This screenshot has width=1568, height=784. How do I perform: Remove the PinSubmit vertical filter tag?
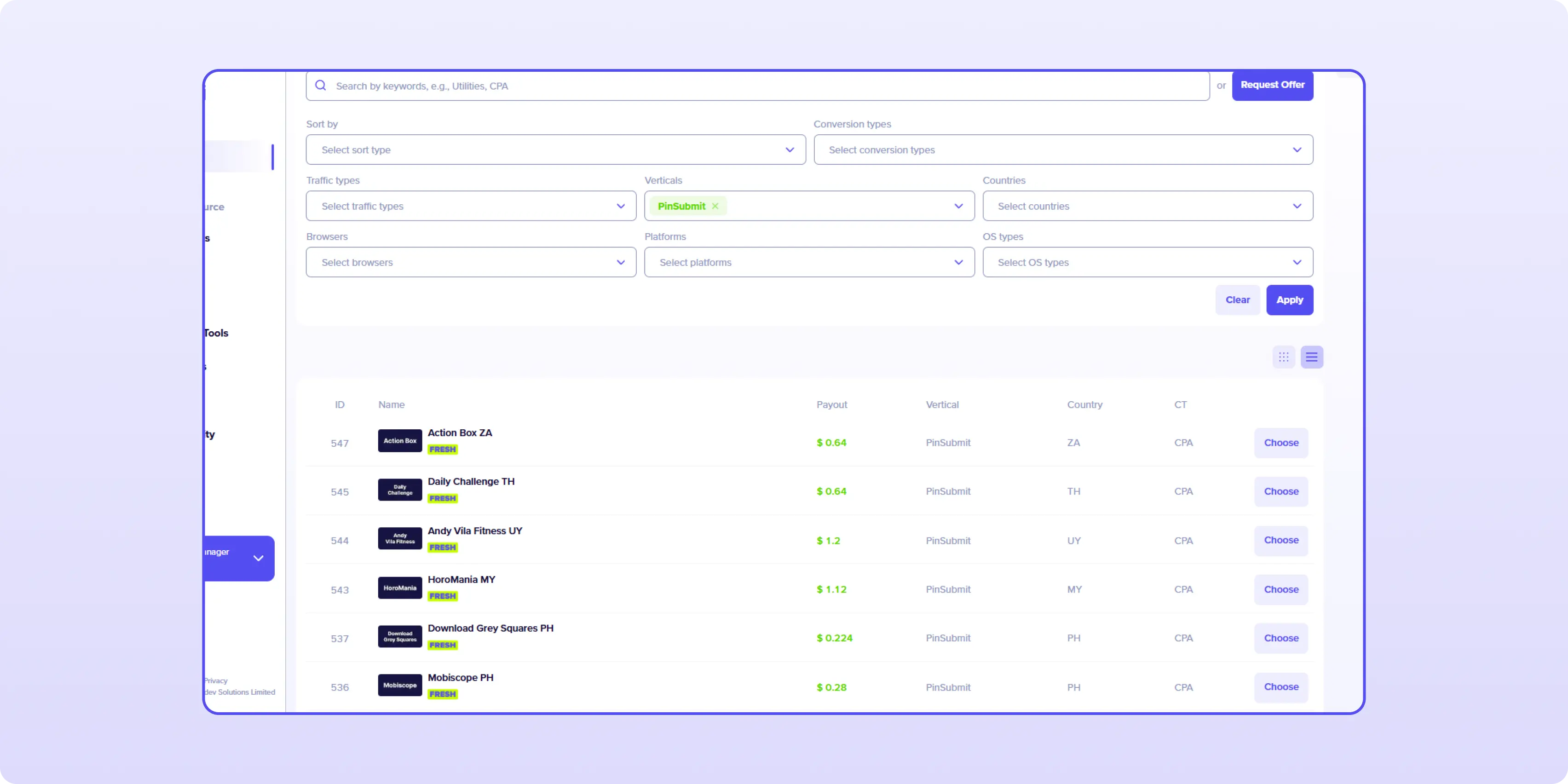point(715,206)
